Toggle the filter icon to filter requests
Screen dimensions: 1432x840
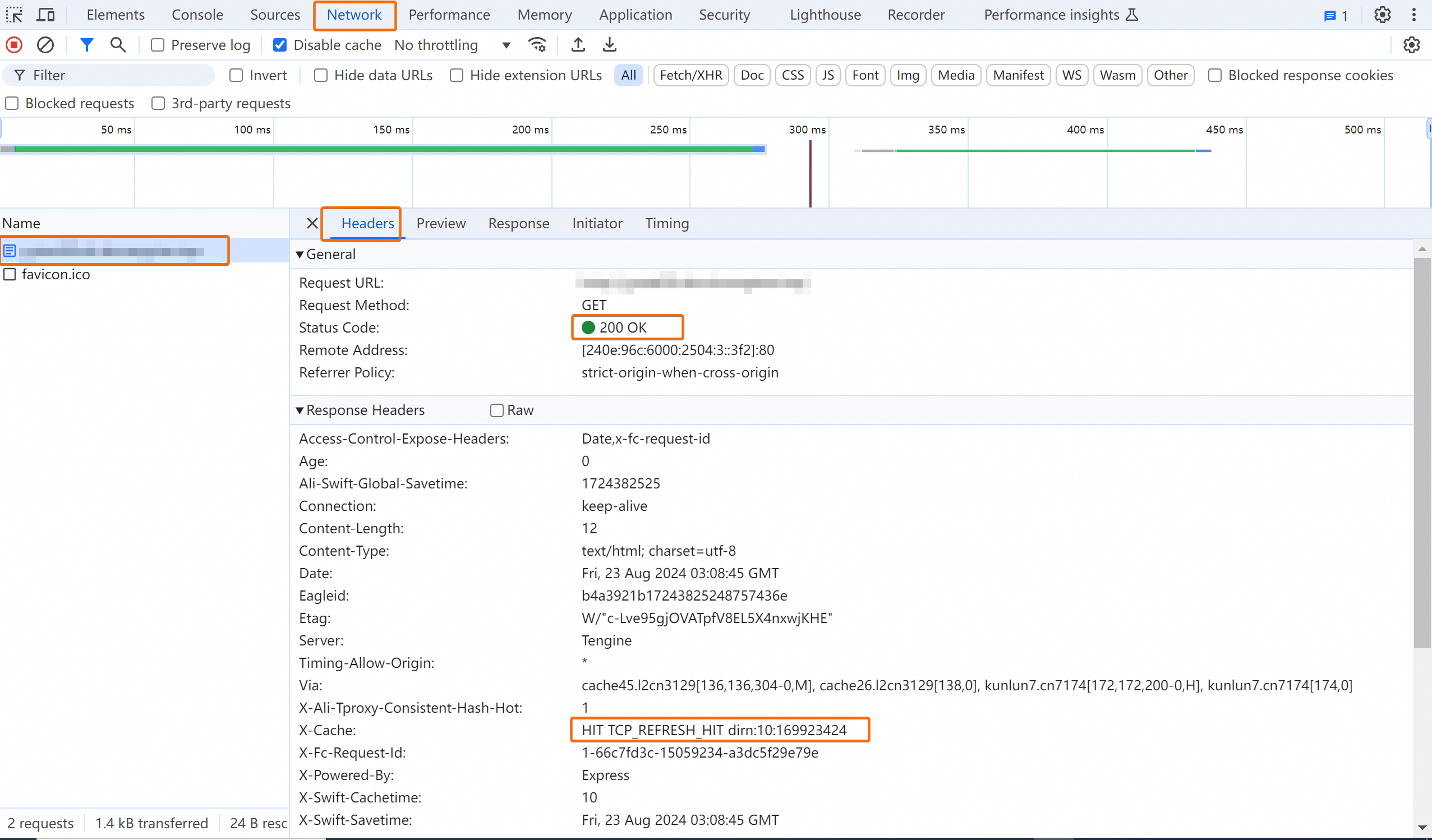pos(87,44)
